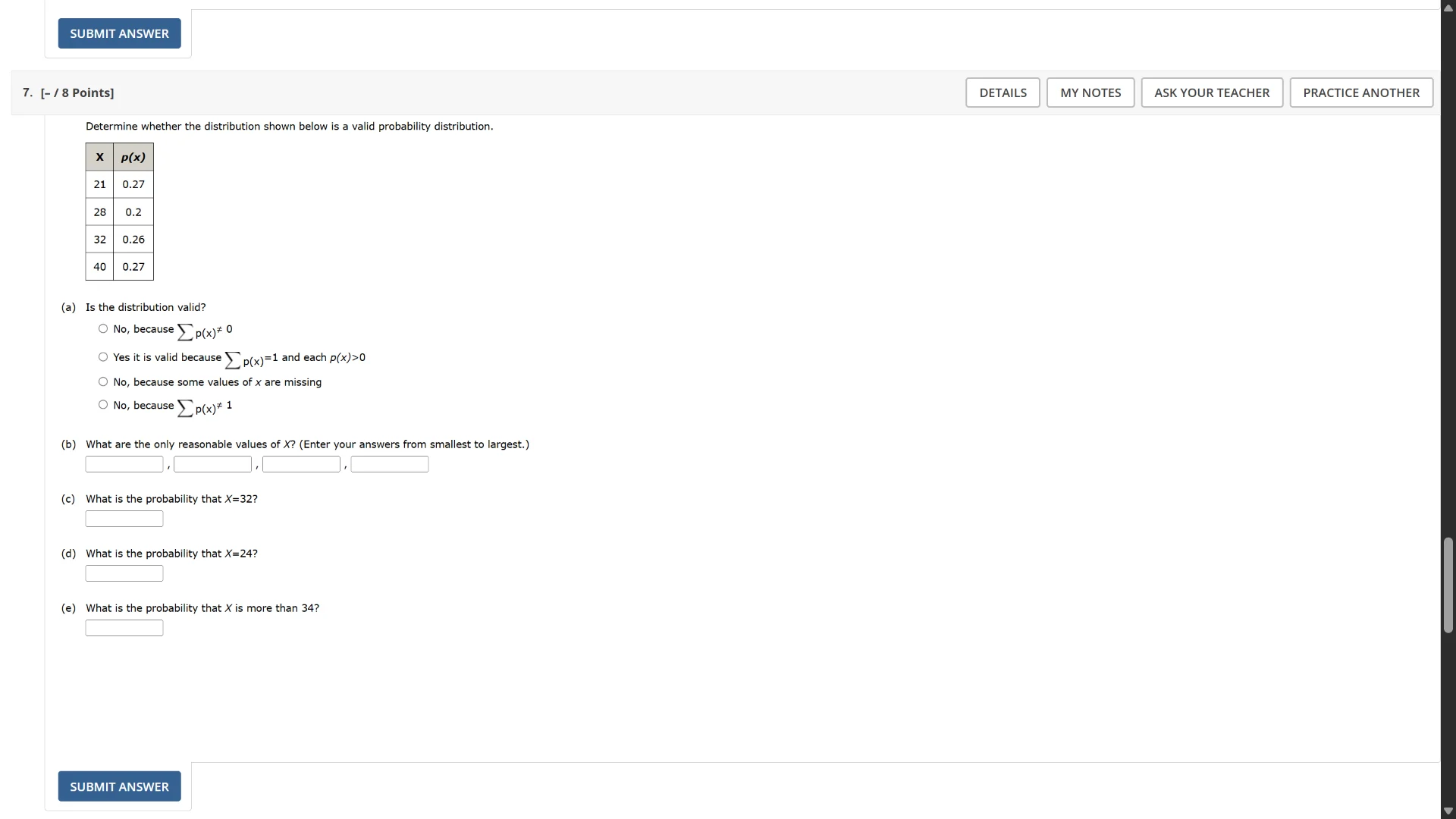Focus the X=32 probability answer field
1456x819 pixels.
click(124, 519)
